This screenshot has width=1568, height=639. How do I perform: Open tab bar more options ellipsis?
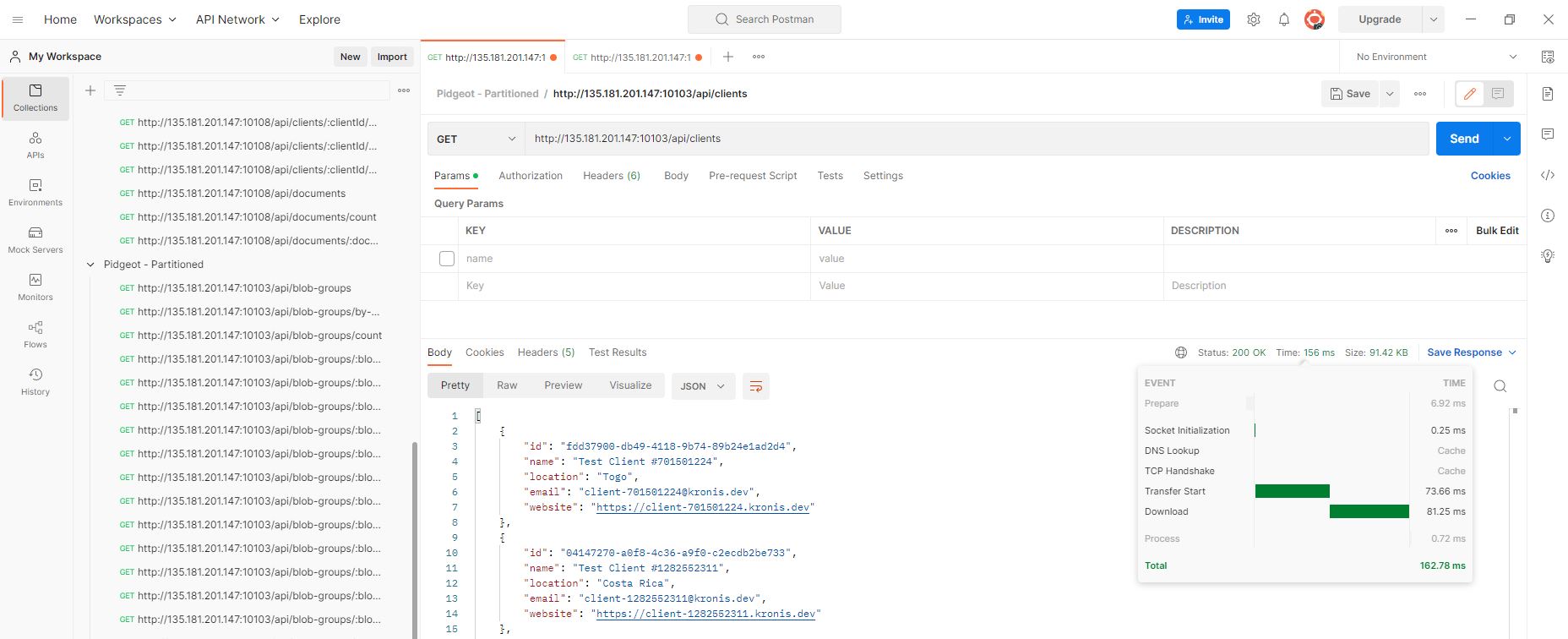[759, 57]
